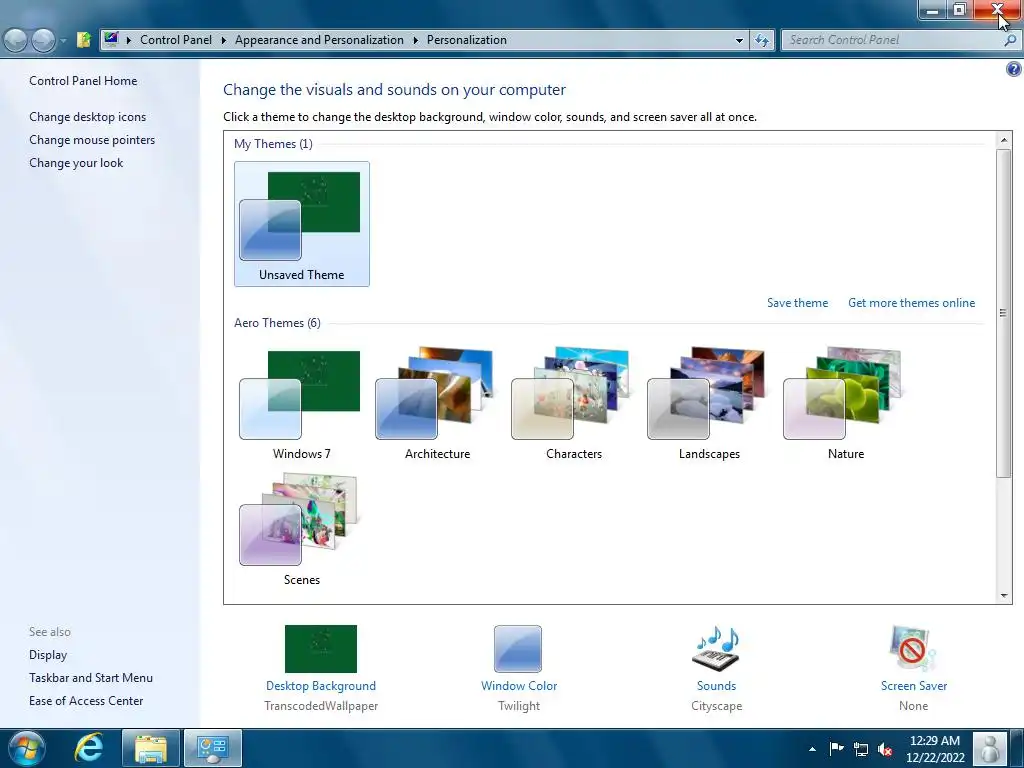Open Change your look link
This screenshot has height=768, width=1024.
tap(76, 163)
